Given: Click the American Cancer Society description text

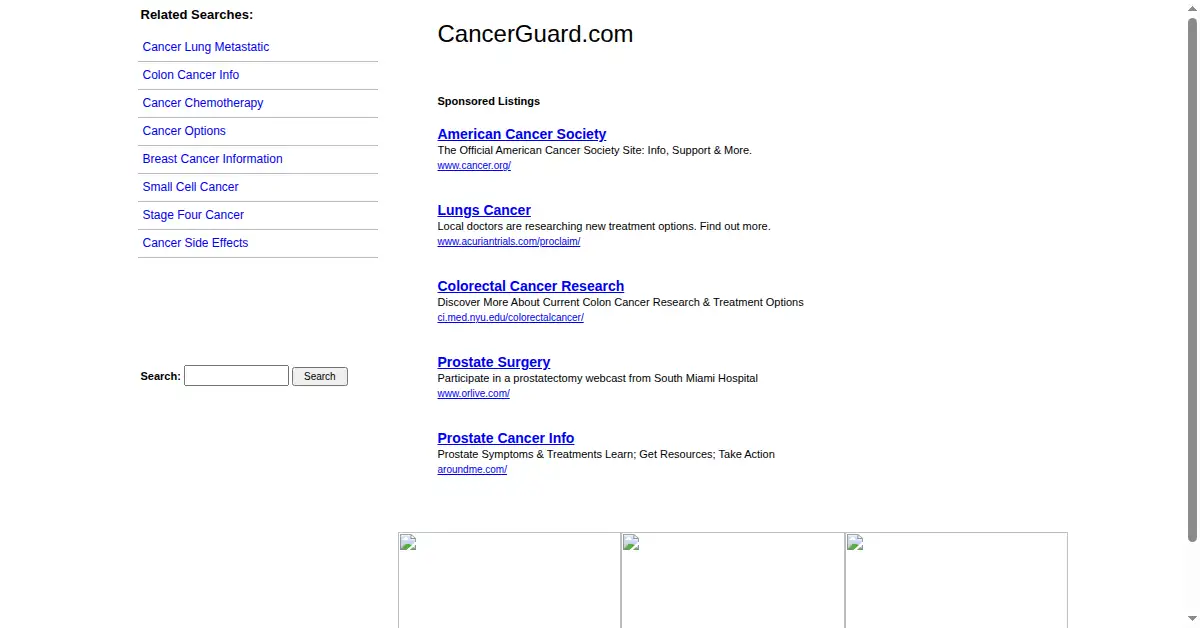Looking at the screenshot, I should coord(594,150).
